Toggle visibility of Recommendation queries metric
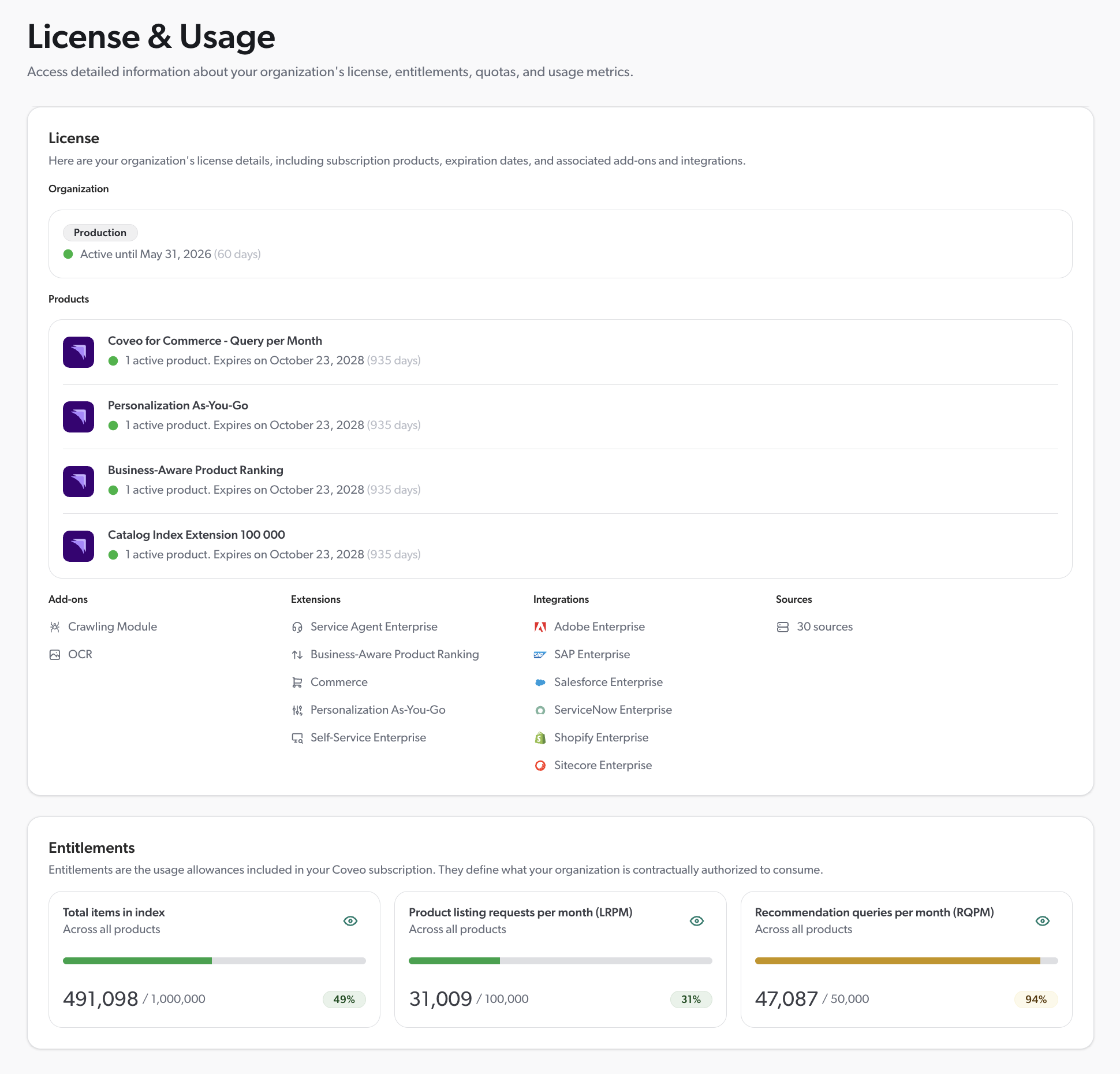 click(1043, 921)
